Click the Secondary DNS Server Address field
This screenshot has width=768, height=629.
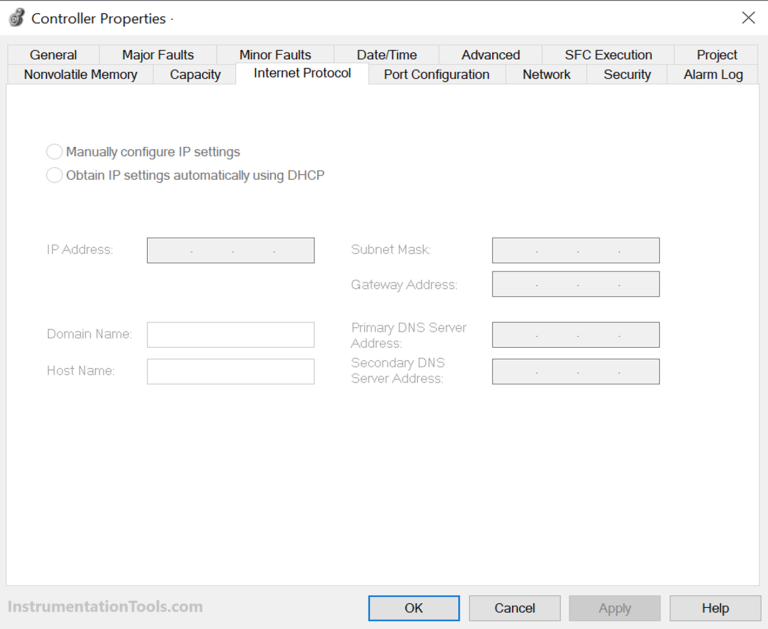click(576, 371)
